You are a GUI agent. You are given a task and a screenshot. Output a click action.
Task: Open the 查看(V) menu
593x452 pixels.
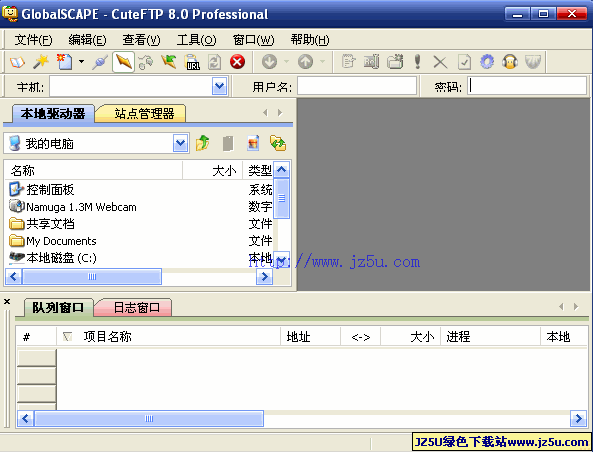click(x=141, y=39)
